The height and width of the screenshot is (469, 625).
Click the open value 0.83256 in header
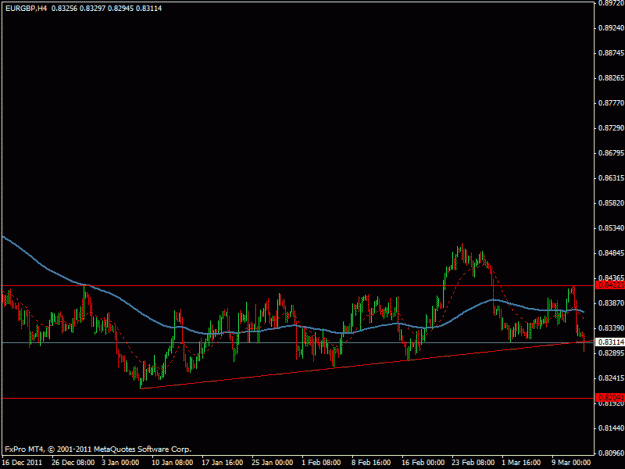(64, 8)
